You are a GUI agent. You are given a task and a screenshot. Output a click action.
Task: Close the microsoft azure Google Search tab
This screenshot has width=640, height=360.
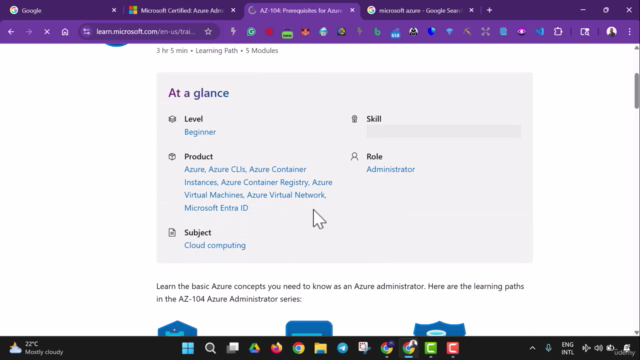[x=471, y=10]
